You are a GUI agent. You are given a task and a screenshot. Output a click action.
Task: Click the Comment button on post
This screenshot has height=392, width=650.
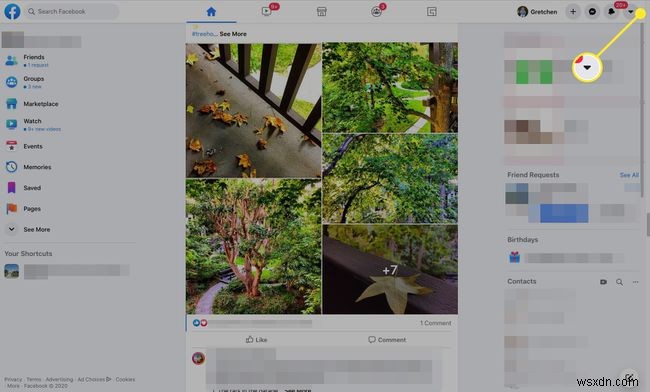387,340
